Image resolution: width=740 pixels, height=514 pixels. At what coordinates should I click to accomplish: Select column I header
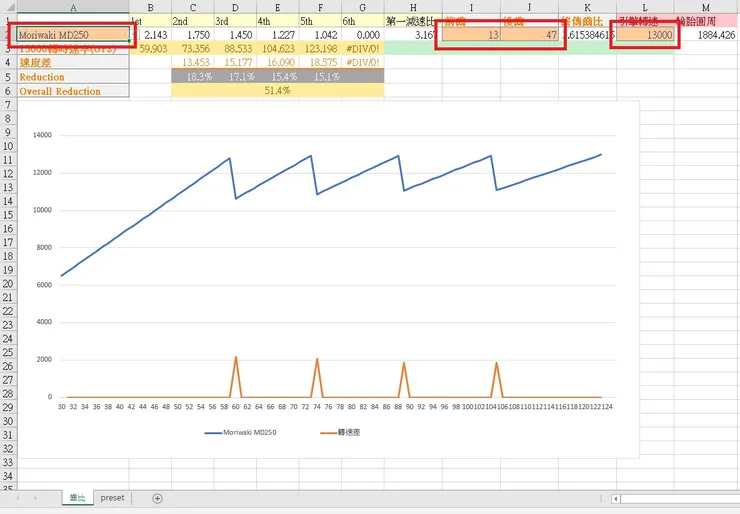coord(471,7)
